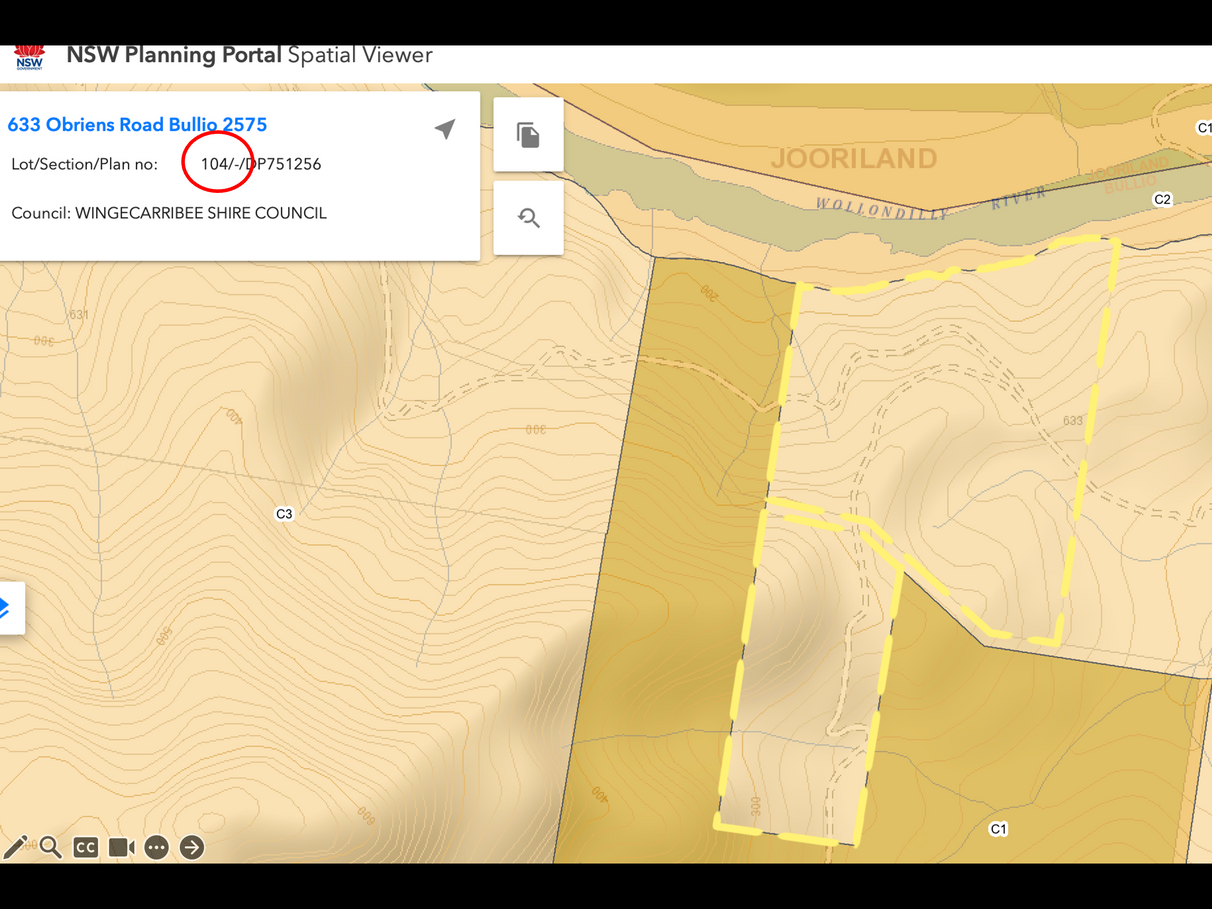Click the search history magnifier button
Image resolution: width=1212 pixels, height=909 pixels.
click(x=528, y=218)
